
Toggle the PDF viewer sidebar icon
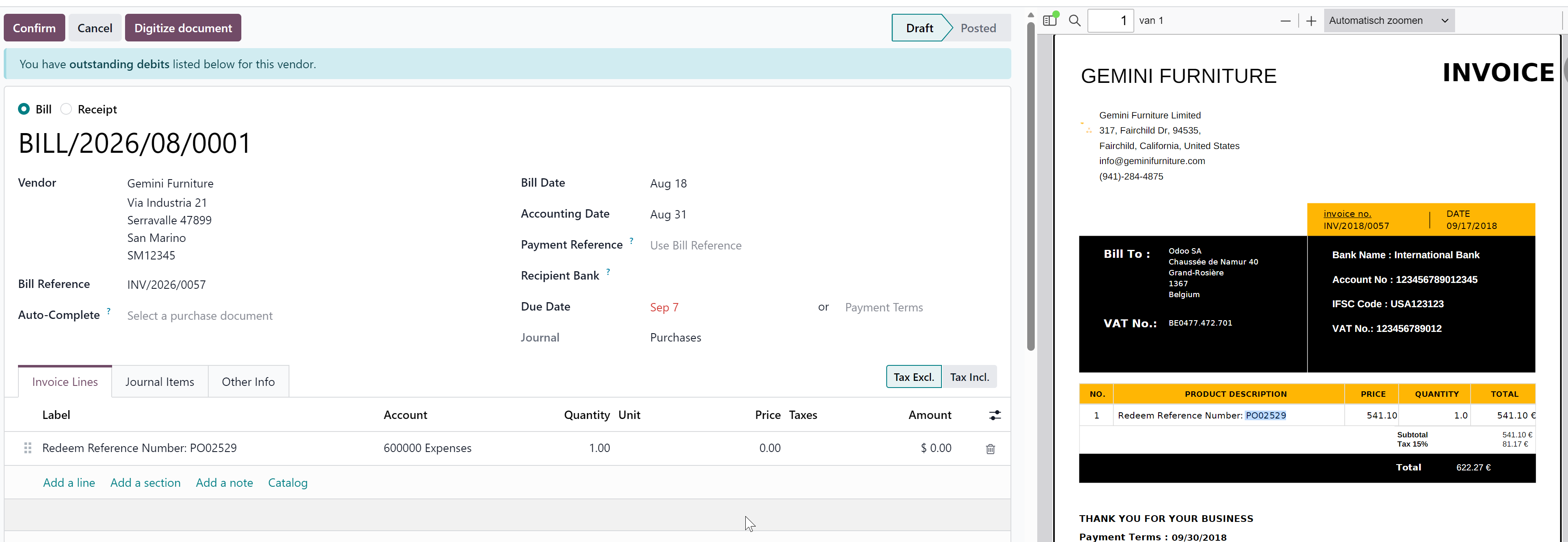pyautogui.click(x=1050, y=21)
